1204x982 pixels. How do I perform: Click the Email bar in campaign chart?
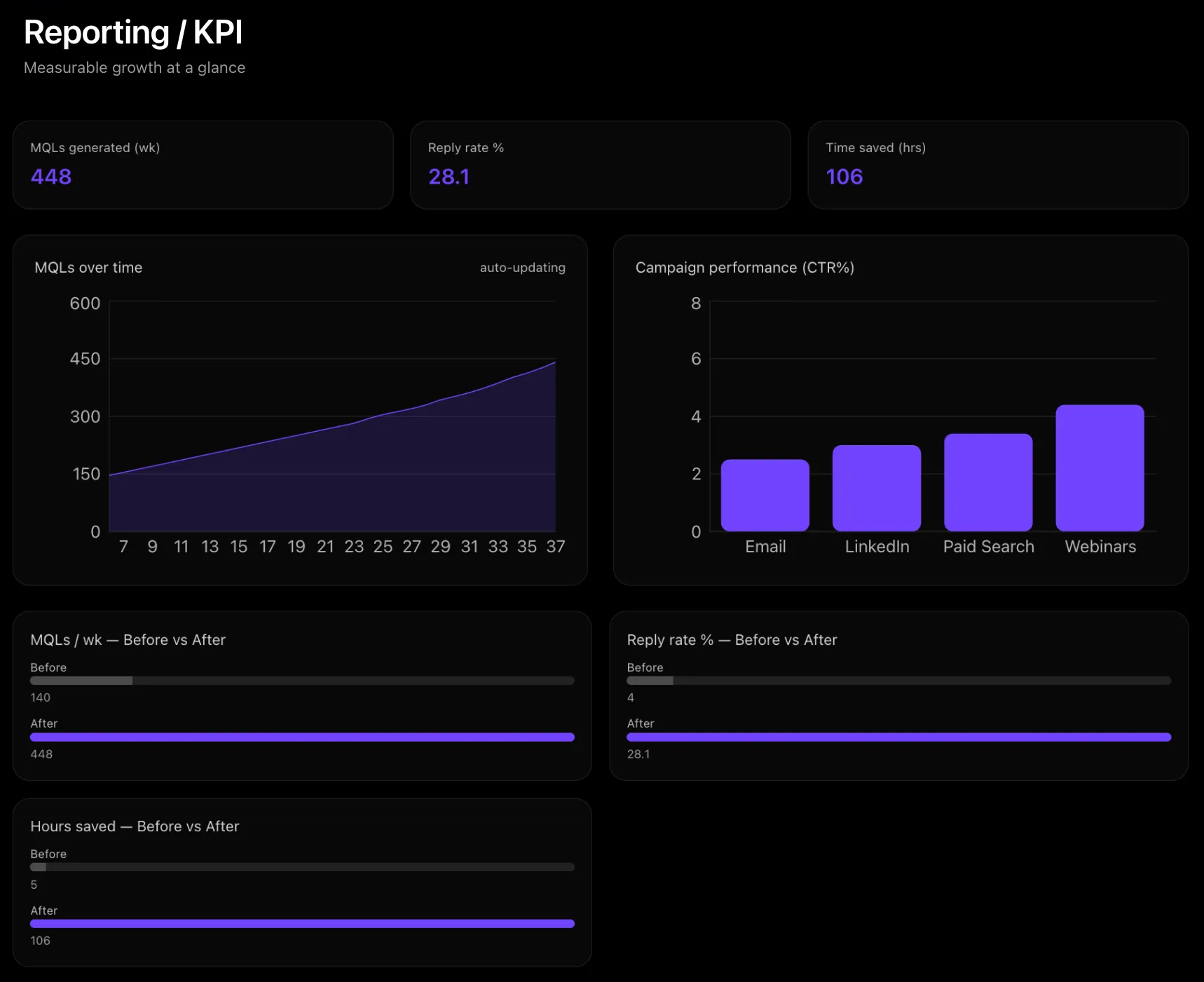click(765, 495)
